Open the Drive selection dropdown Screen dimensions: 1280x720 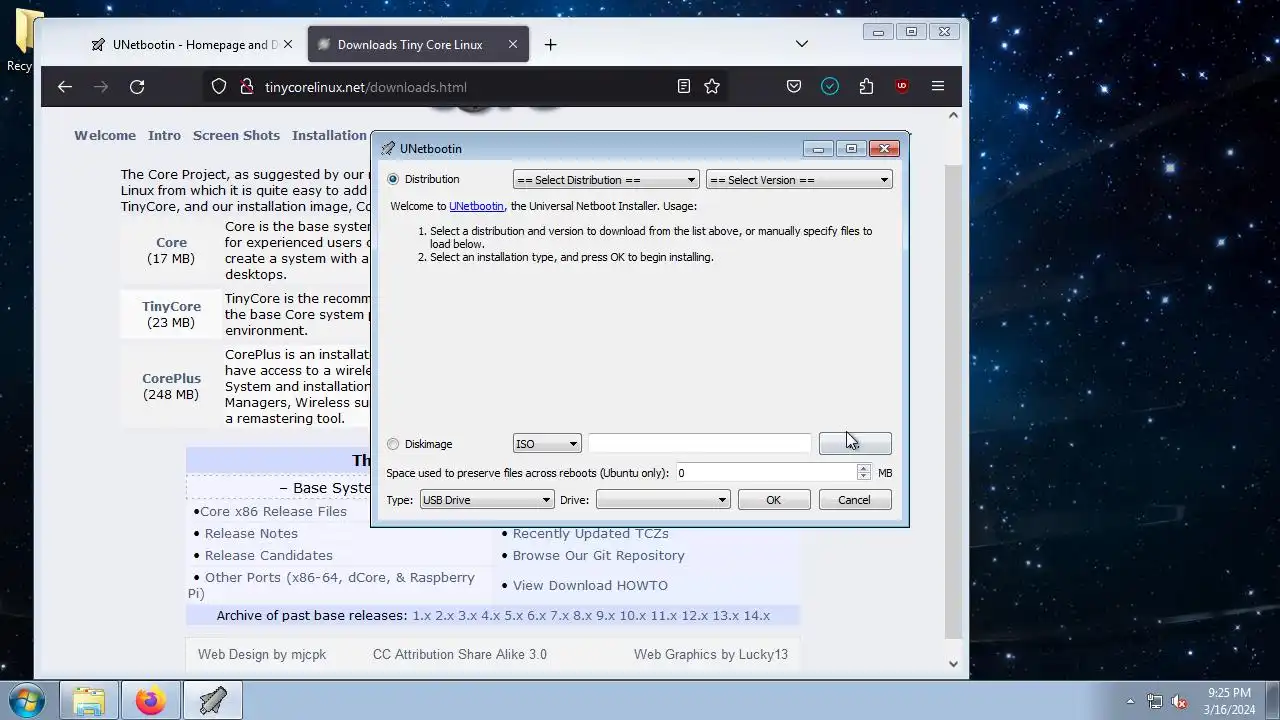(x=662, y=500)
